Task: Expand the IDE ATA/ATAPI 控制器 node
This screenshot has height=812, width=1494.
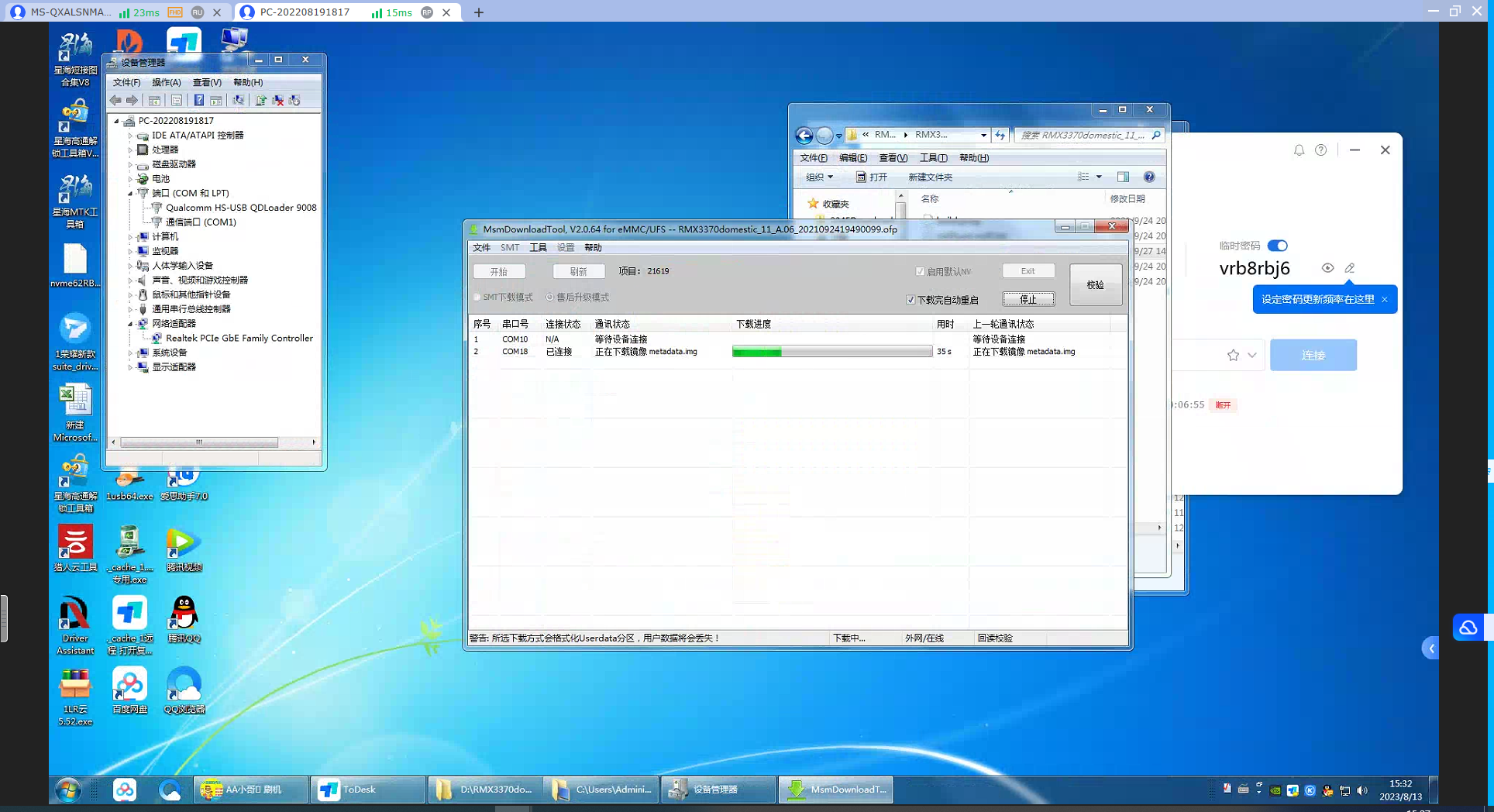Action: [x=130, y=135]
